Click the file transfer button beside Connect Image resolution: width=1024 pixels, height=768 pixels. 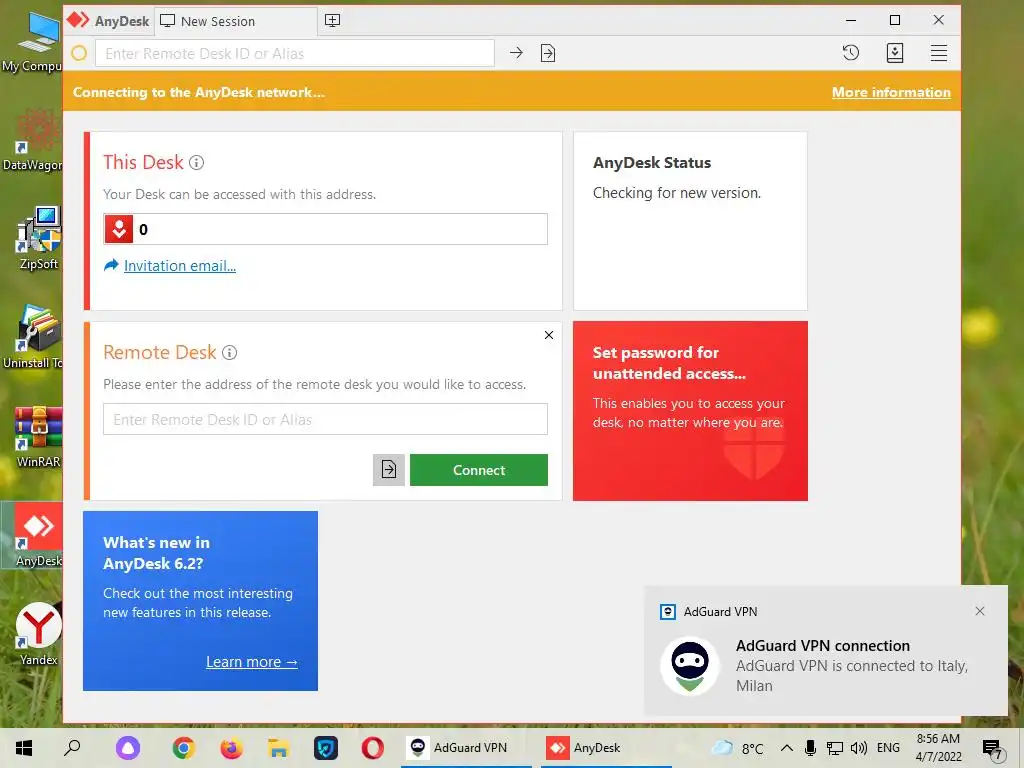389,470
